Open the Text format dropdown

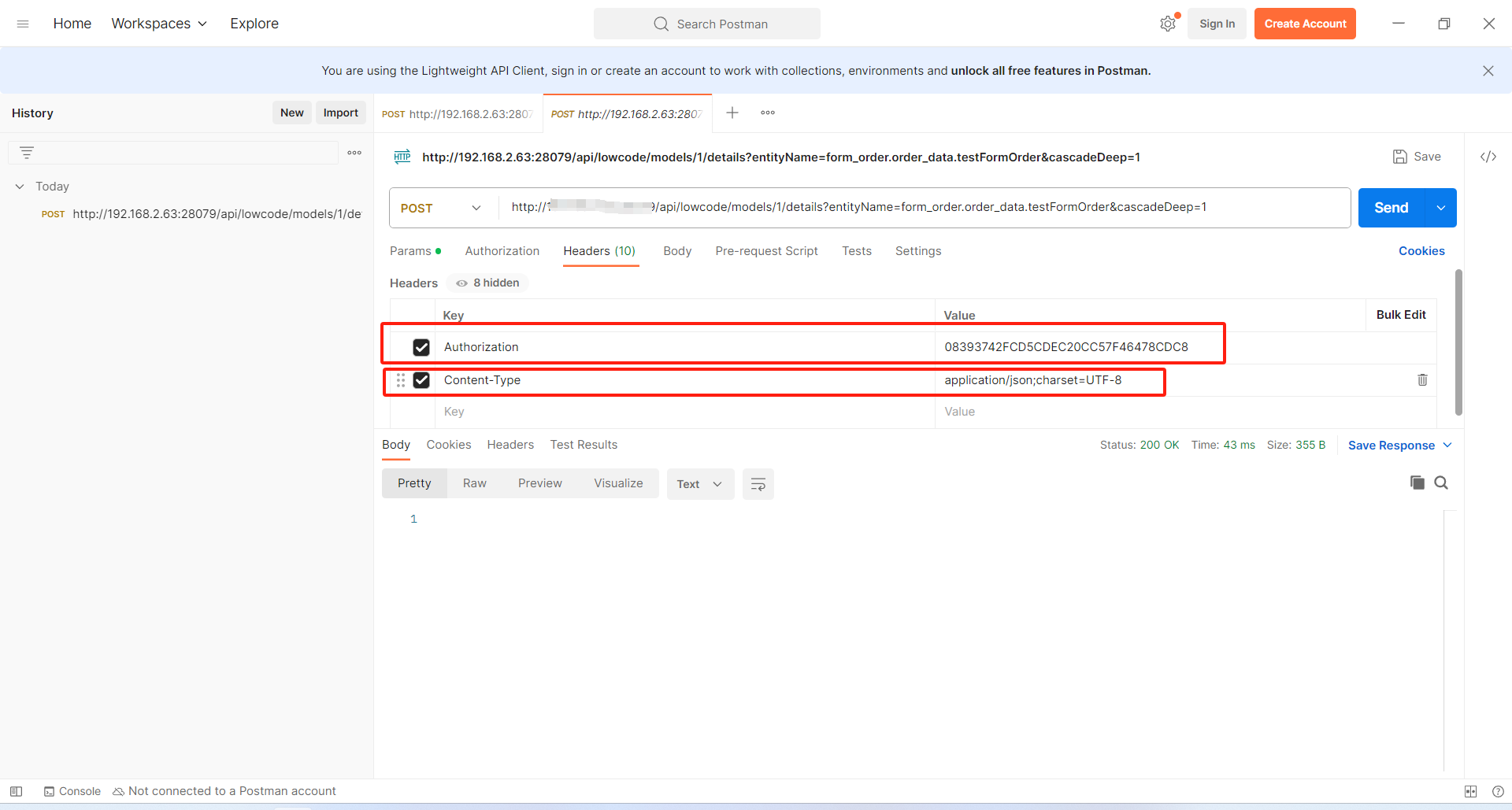click(699, 484)
